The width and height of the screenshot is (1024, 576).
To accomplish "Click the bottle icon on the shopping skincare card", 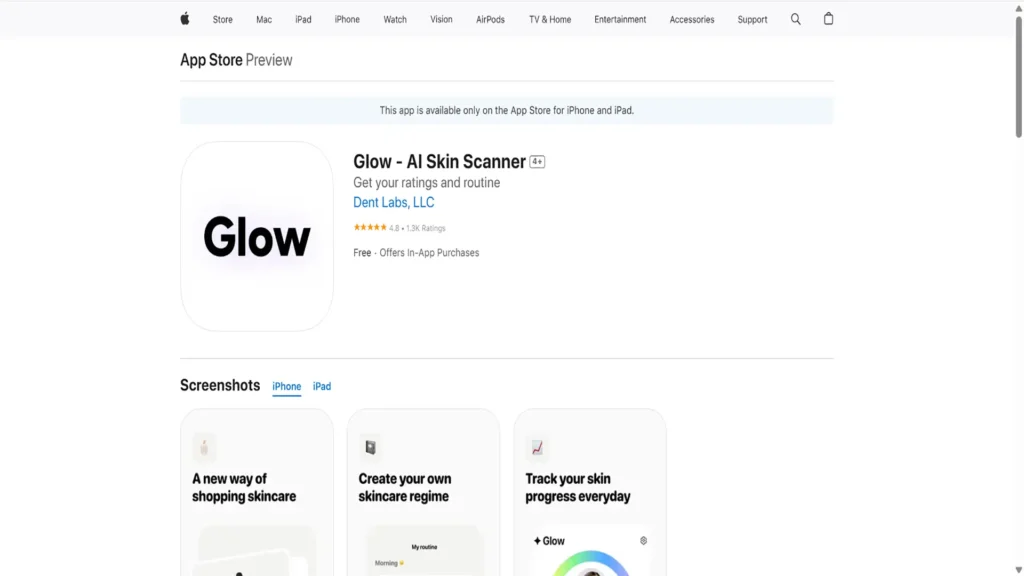I will click(204, 447).
